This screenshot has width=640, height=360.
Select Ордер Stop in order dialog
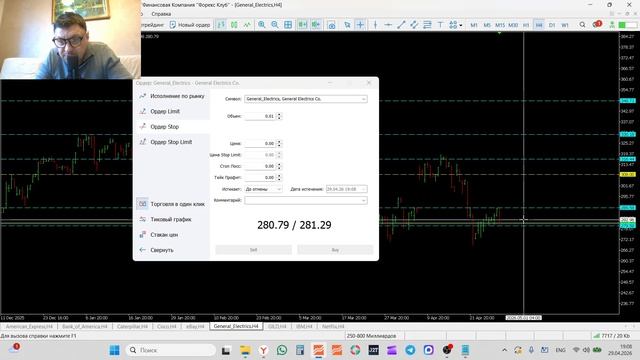172,127
